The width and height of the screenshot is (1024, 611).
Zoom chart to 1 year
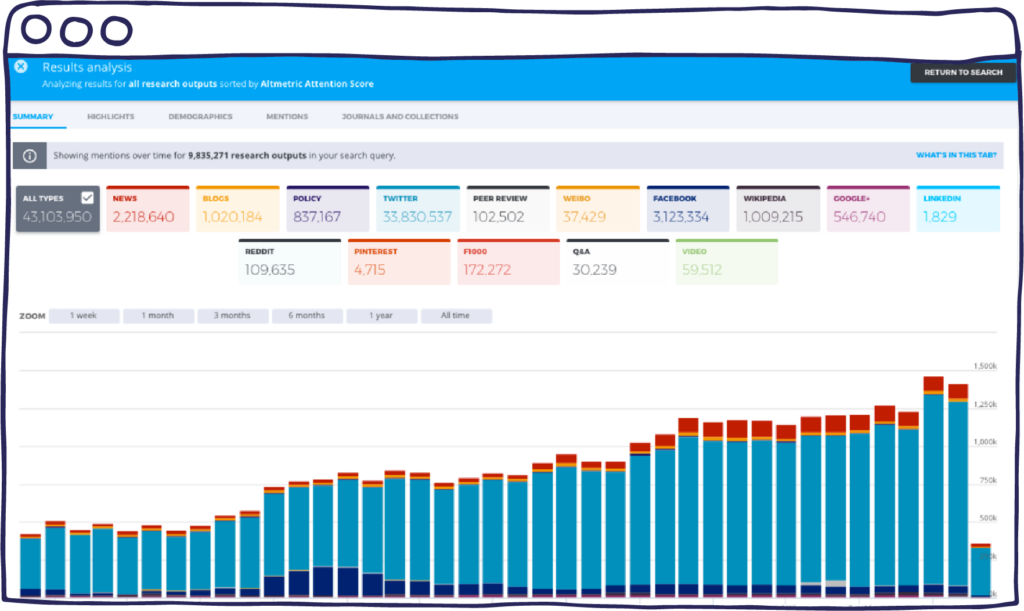(381, 315)
